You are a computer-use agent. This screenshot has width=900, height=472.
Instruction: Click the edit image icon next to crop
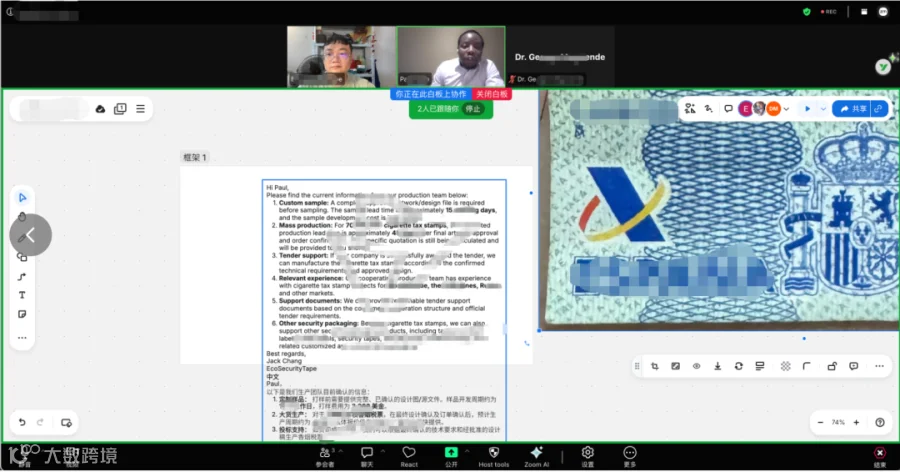pyautogui.click(x=676, y=366)
